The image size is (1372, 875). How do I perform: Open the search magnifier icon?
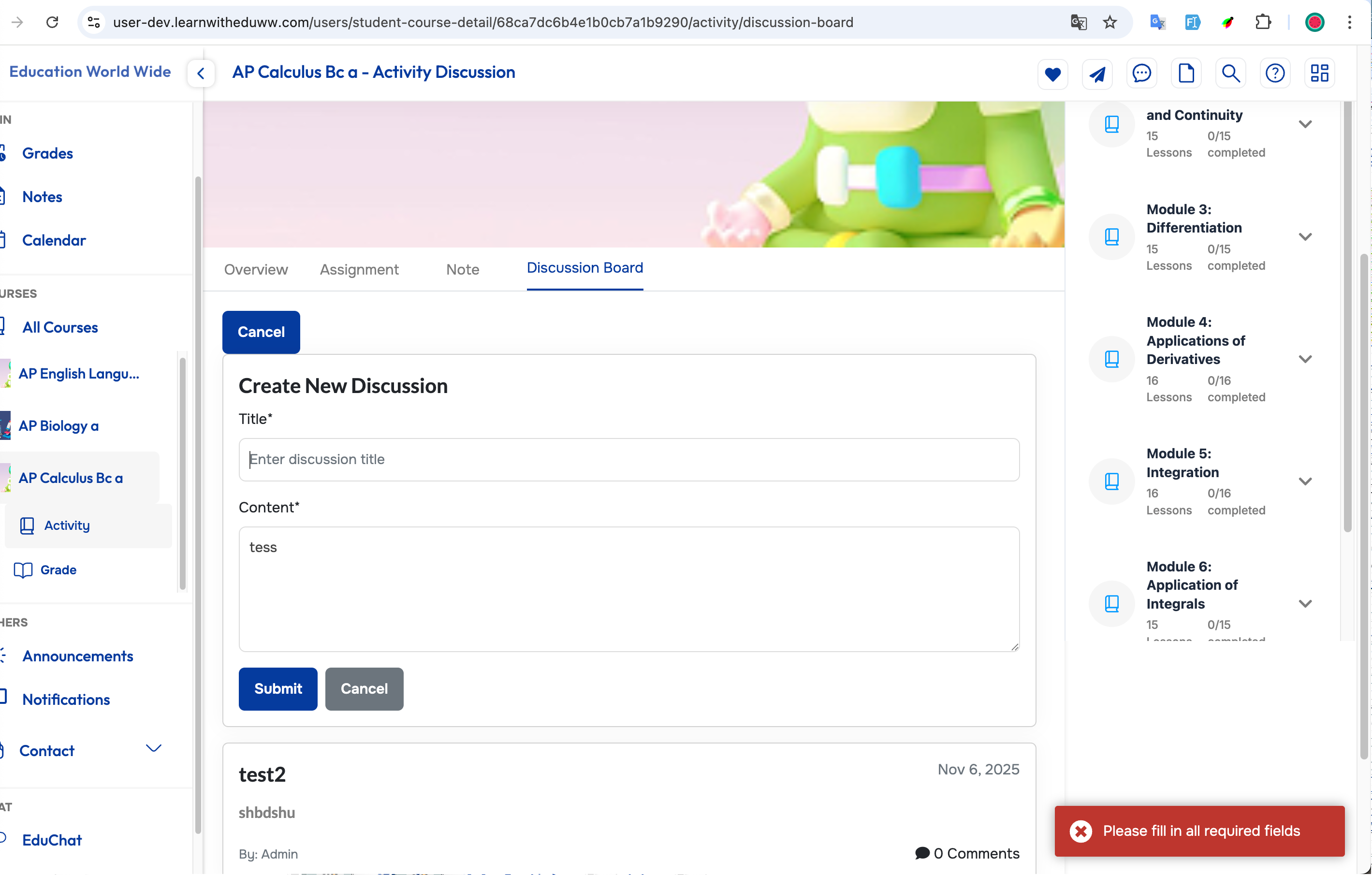(x=1230, y=73)
